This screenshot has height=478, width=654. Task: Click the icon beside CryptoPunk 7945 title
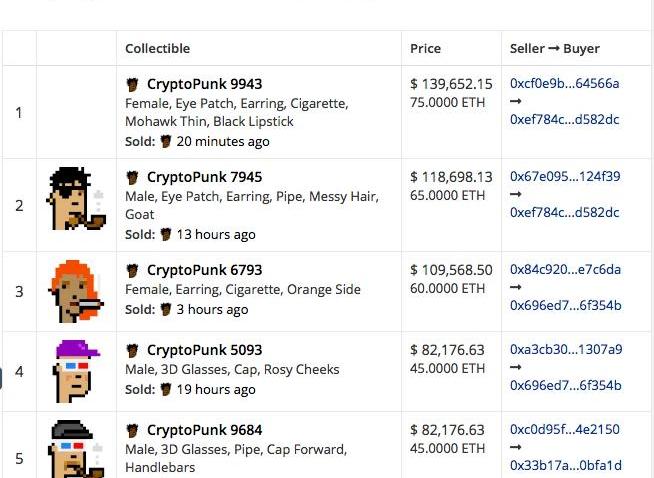pos(132,178)
